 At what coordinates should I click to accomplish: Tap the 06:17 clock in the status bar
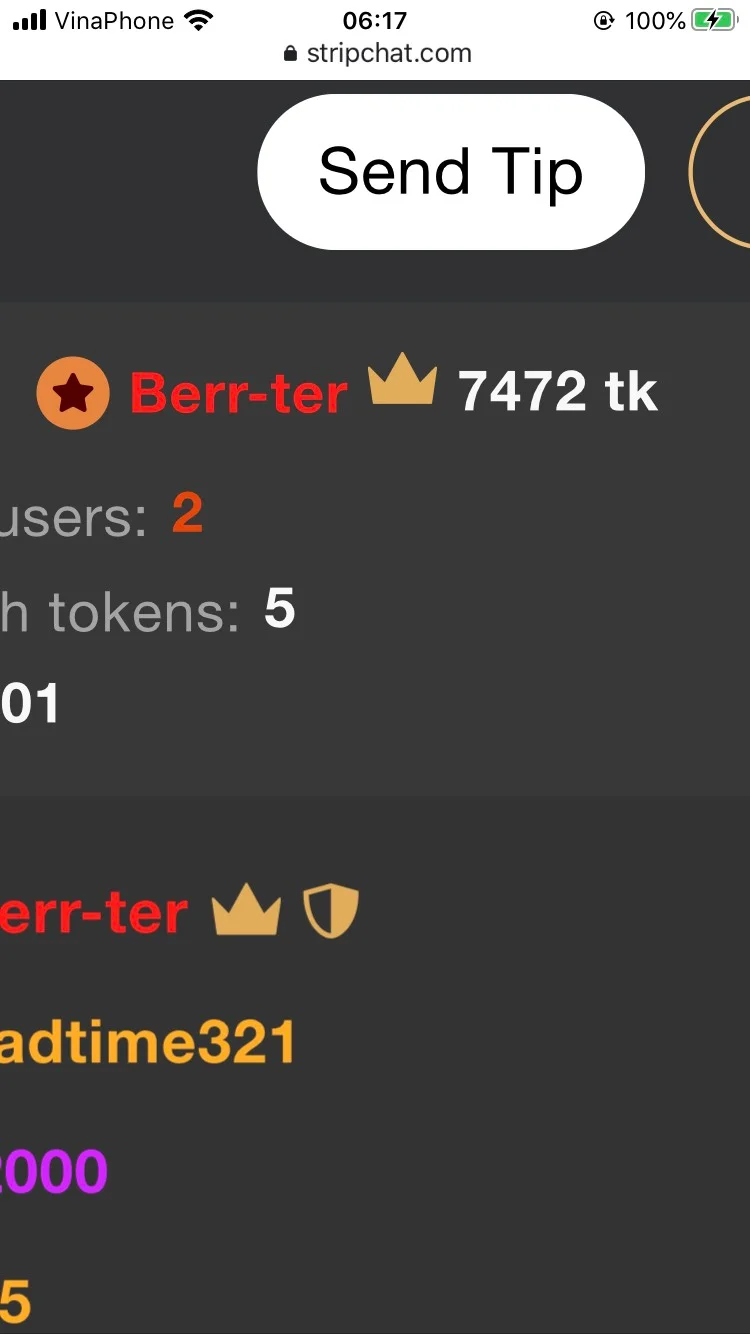(x=375, y=21)
